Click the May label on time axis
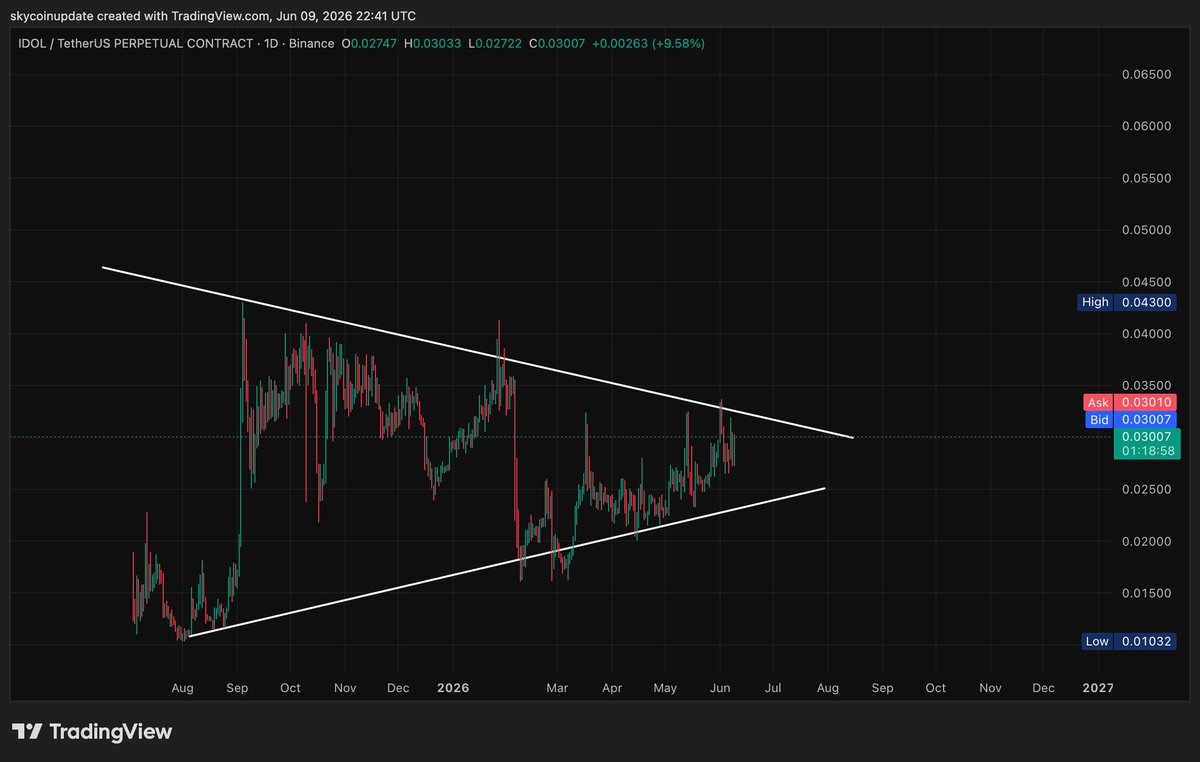 [665, 688]
